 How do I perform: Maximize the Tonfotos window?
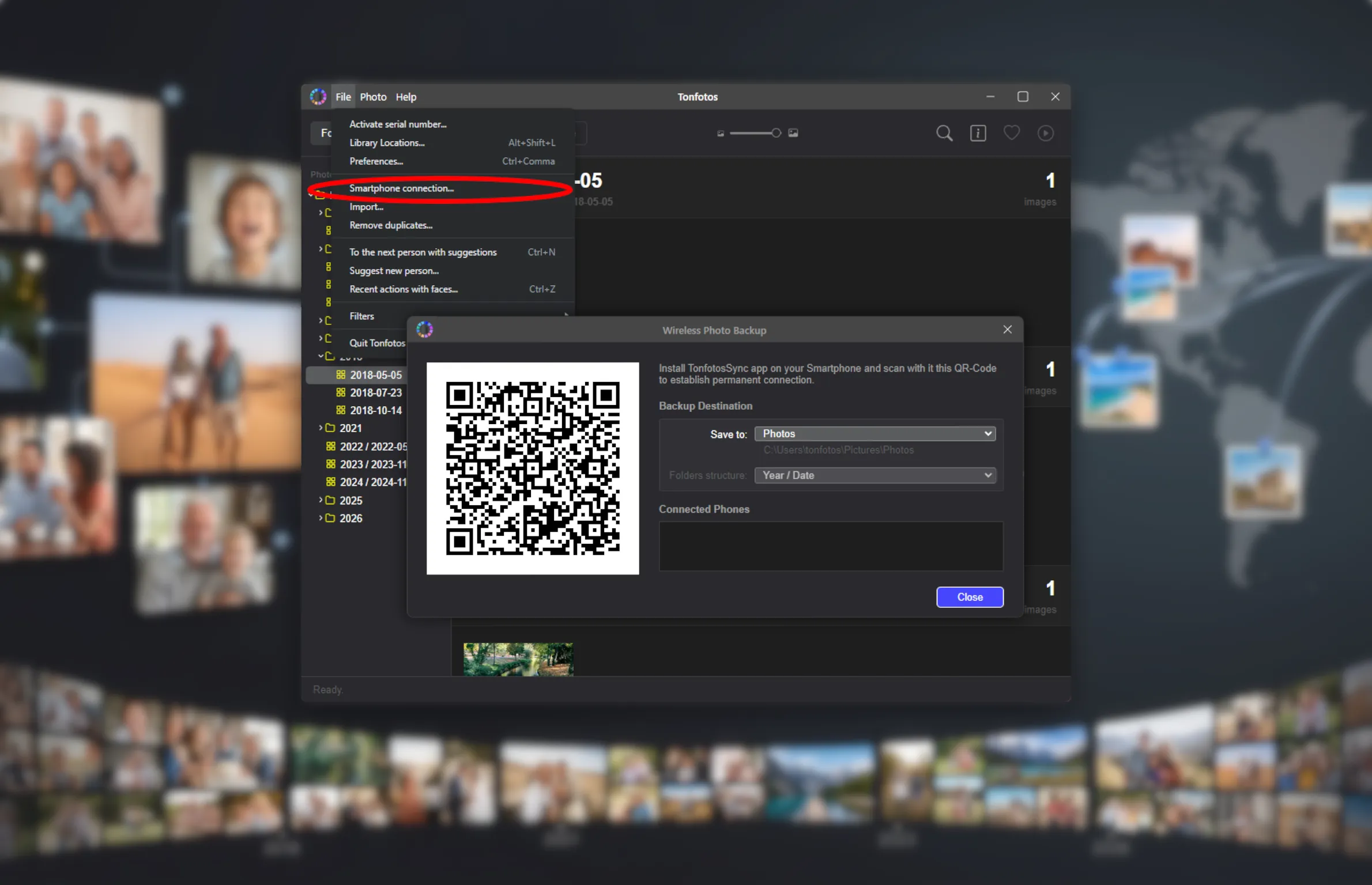1023,97
